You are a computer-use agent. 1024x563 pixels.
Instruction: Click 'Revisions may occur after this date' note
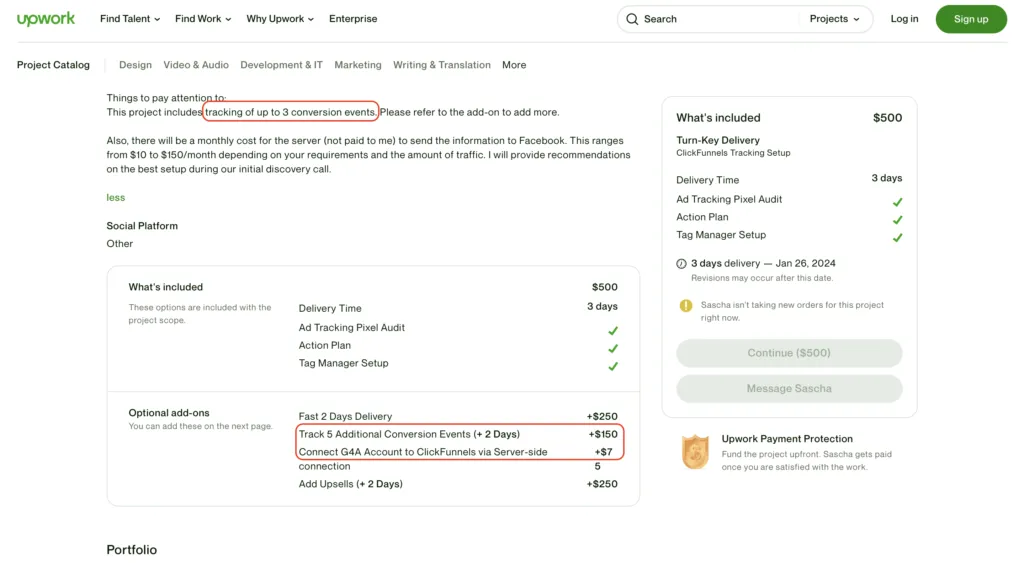[762, 278]
